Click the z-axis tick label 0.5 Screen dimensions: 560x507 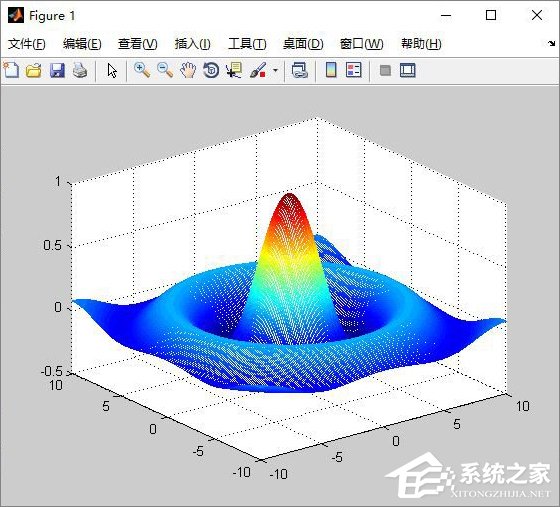pos(52,245)
